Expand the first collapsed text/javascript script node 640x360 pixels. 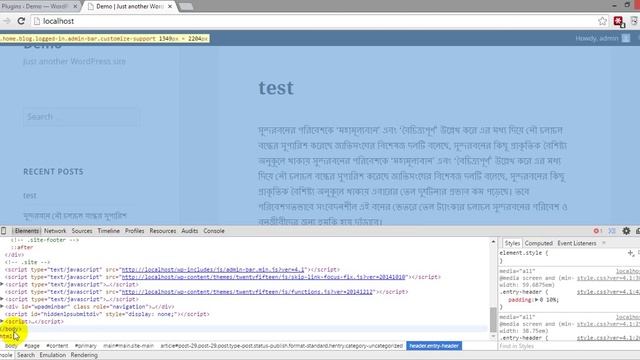(2, 284)
